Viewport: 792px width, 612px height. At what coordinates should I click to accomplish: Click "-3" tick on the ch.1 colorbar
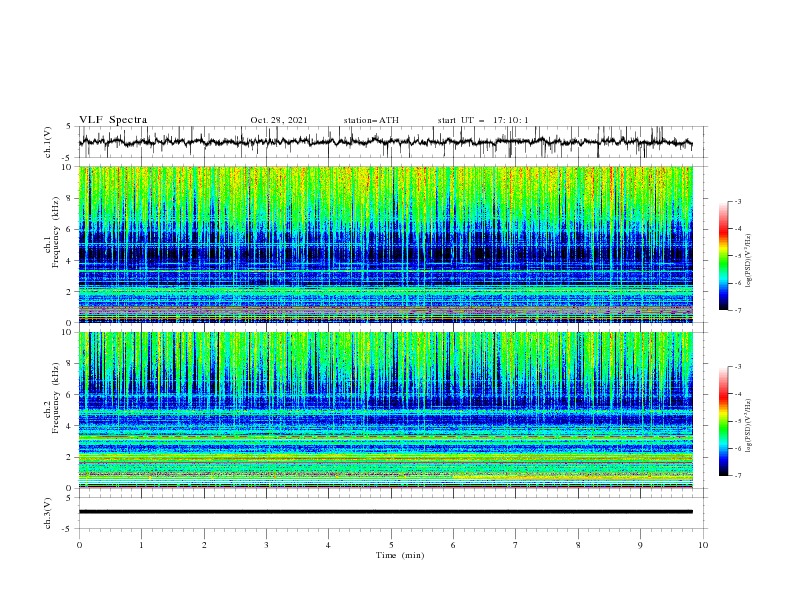click(x=738, y=201)
